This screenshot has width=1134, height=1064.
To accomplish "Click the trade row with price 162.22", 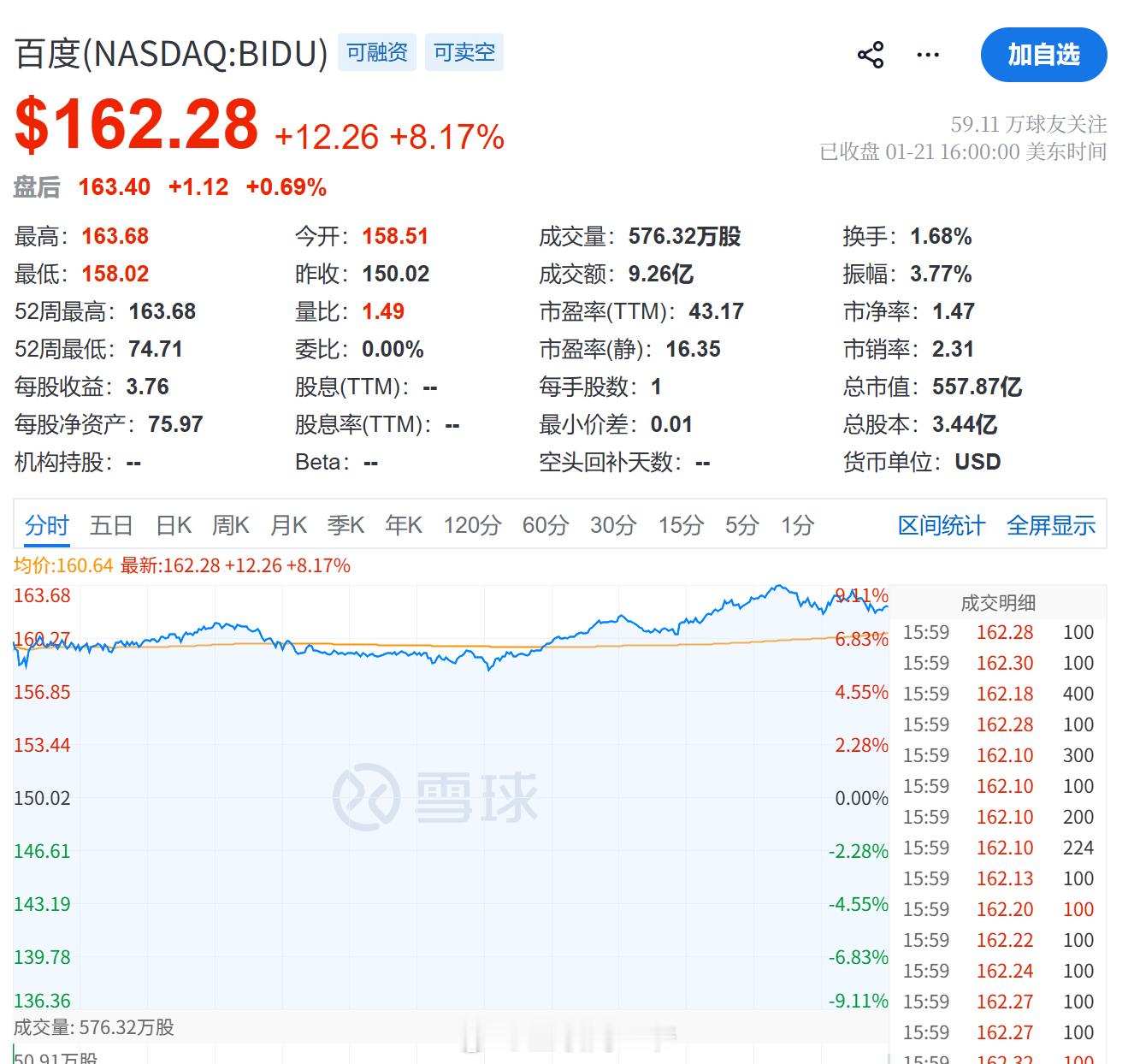I will (998, 941).
